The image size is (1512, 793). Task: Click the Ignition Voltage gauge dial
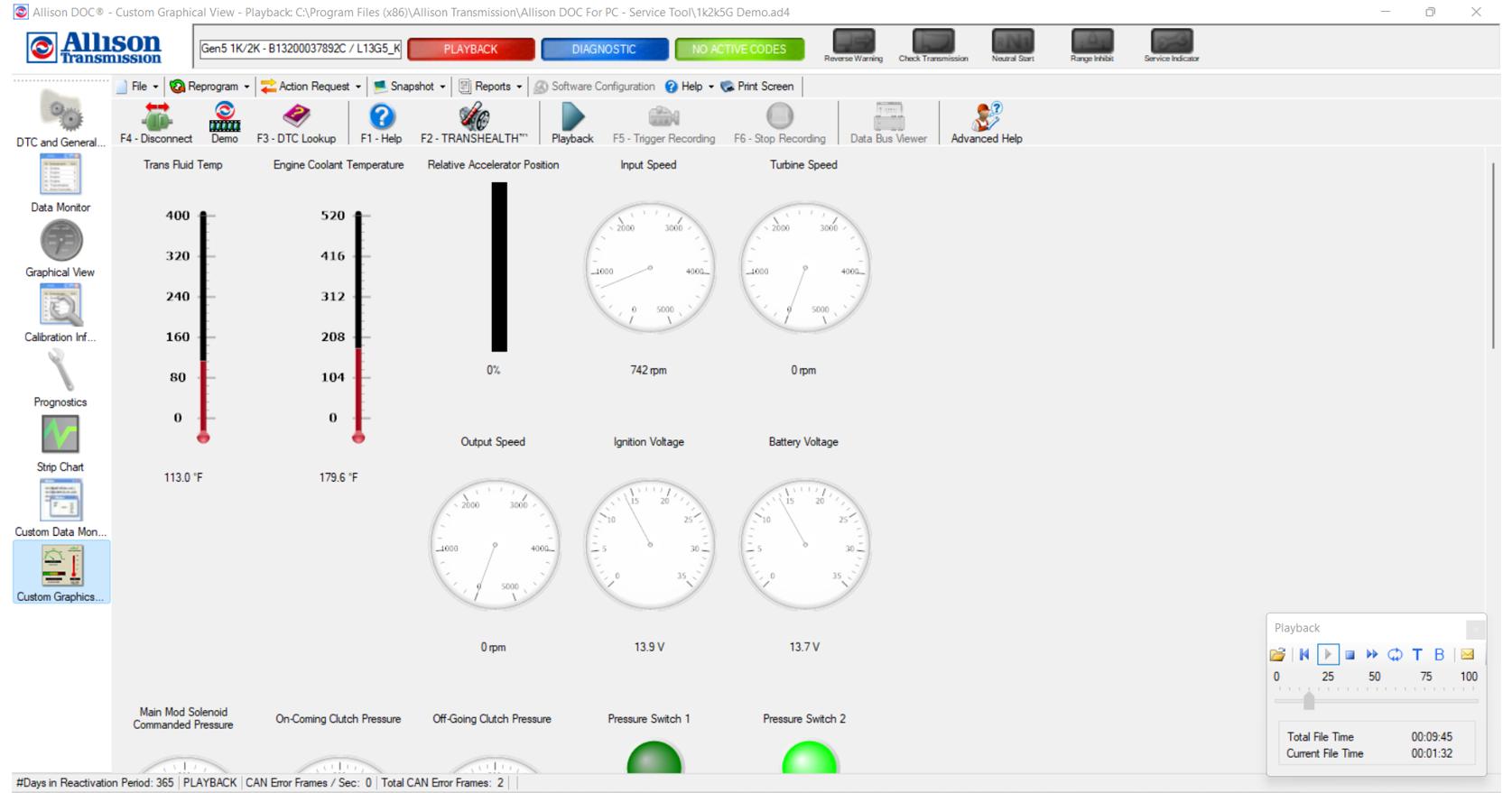coord(650,545)
